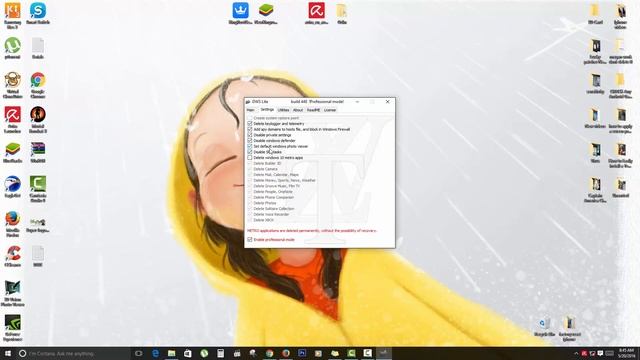The height and width of the screenshot is (360, 640).
Task: Disable the Enable professional mode checkbox
Action: click(250, 240)
